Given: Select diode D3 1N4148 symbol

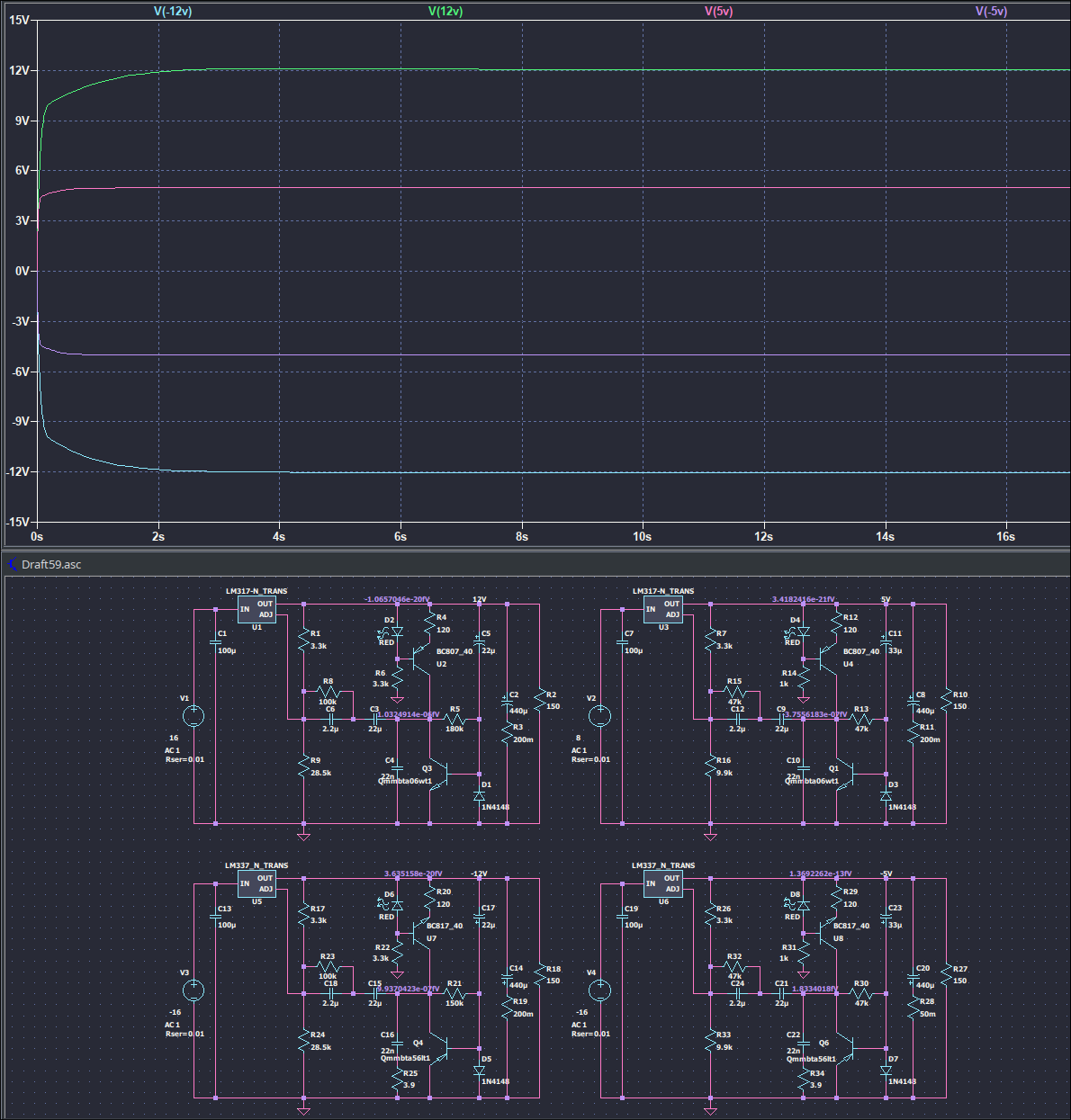Looking at the screenshot, I should click(886, 795).
